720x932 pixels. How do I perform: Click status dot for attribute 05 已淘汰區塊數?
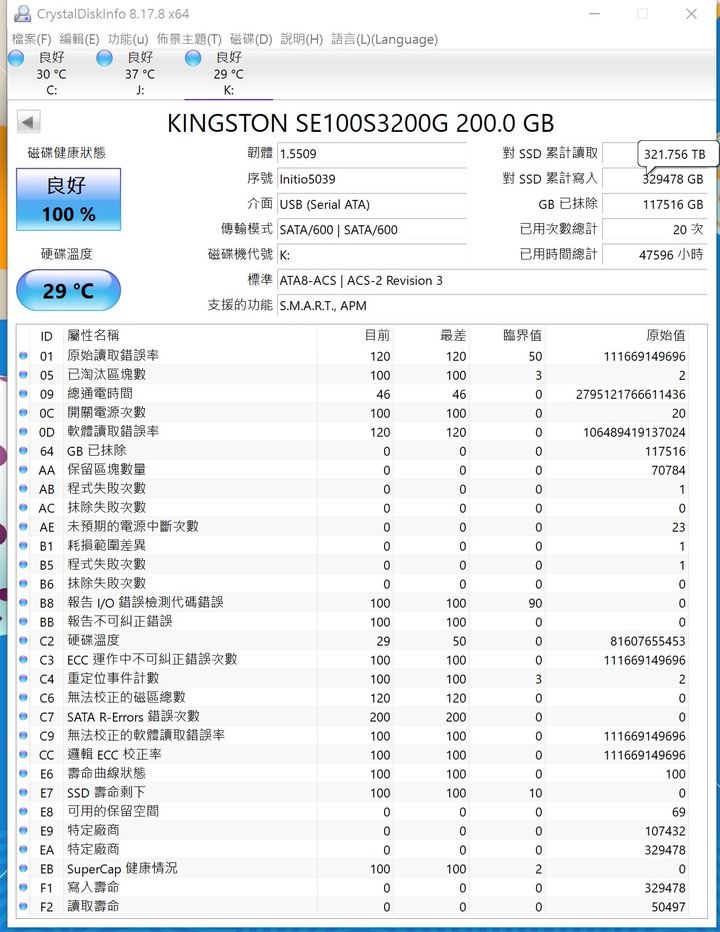23,374
